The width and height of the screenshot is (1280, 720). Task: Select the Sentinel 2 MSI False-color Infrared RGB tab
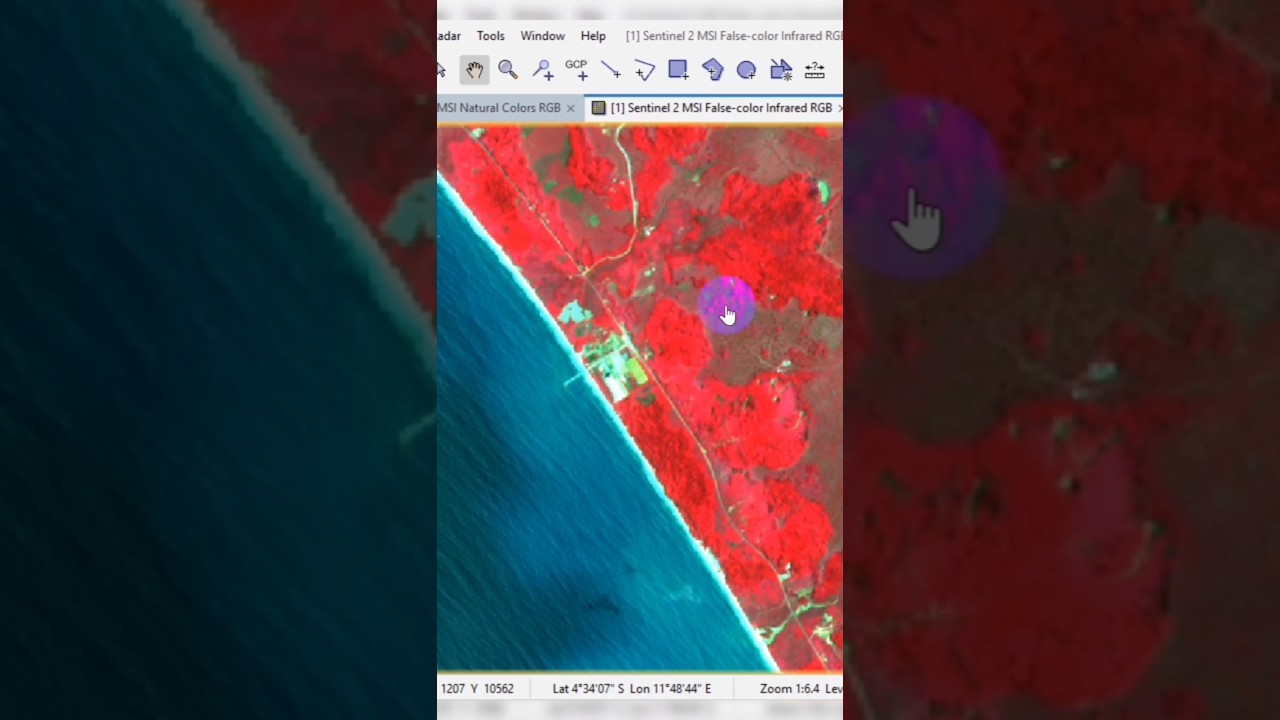click(720, 108)
